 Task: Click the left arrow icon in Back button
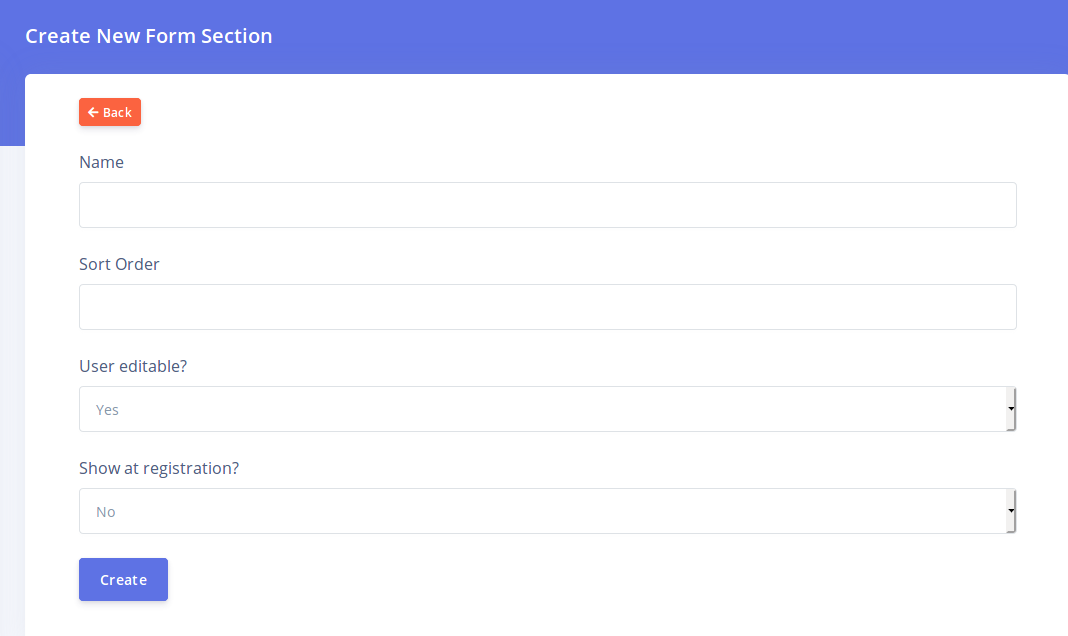pos(93,113)
